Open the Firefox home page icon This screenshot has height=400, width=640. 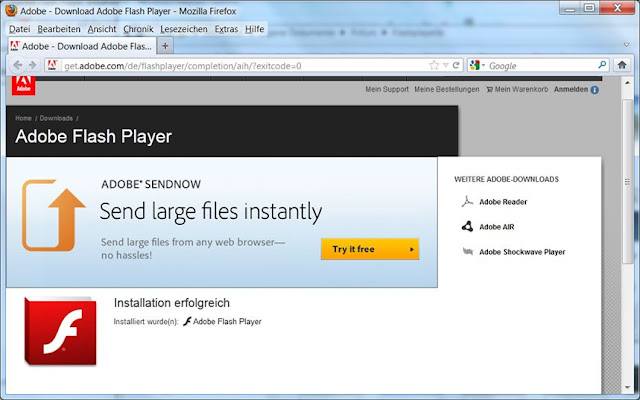[x=622, y=65]
